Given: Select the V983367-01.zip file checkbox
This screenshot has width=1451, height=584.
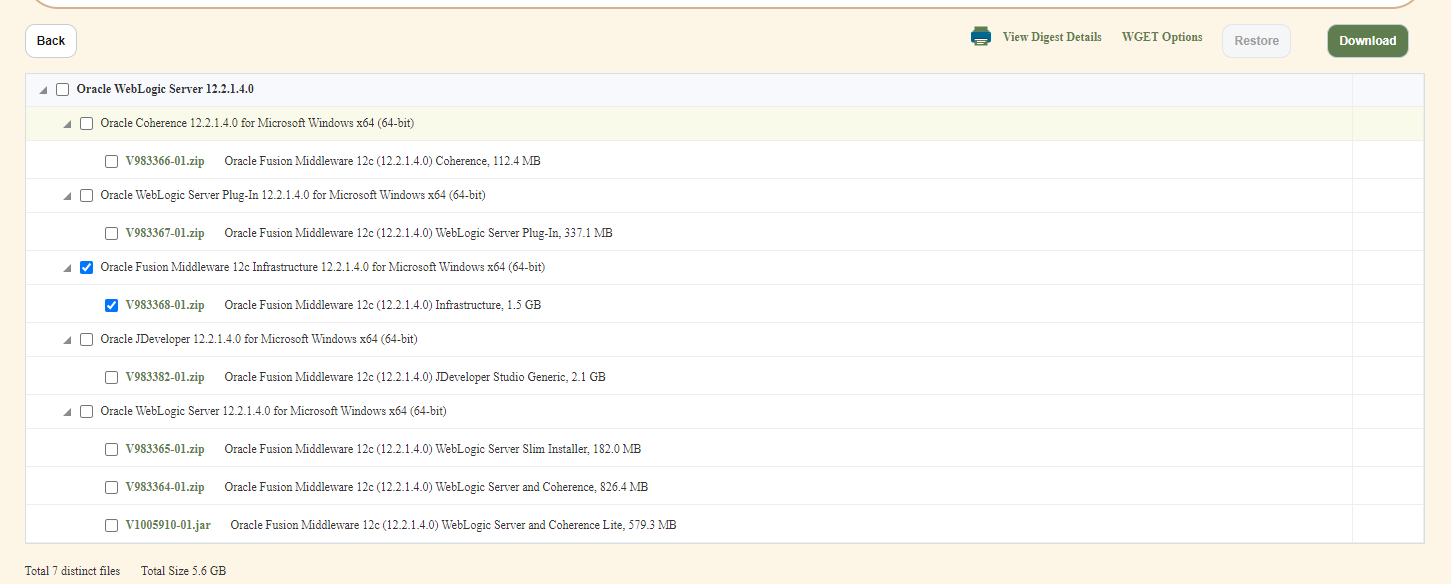Looking at the screenshot, I should pos(112,234).
